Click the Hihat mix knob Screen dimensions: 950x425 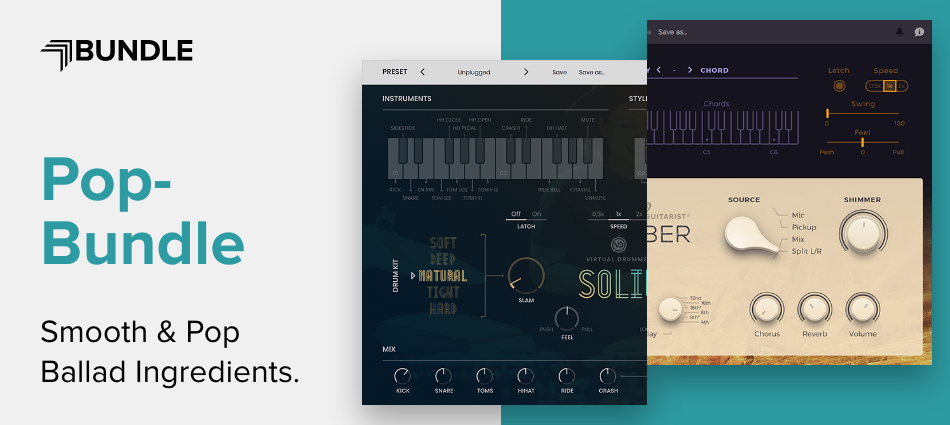(x=525, y=376)
